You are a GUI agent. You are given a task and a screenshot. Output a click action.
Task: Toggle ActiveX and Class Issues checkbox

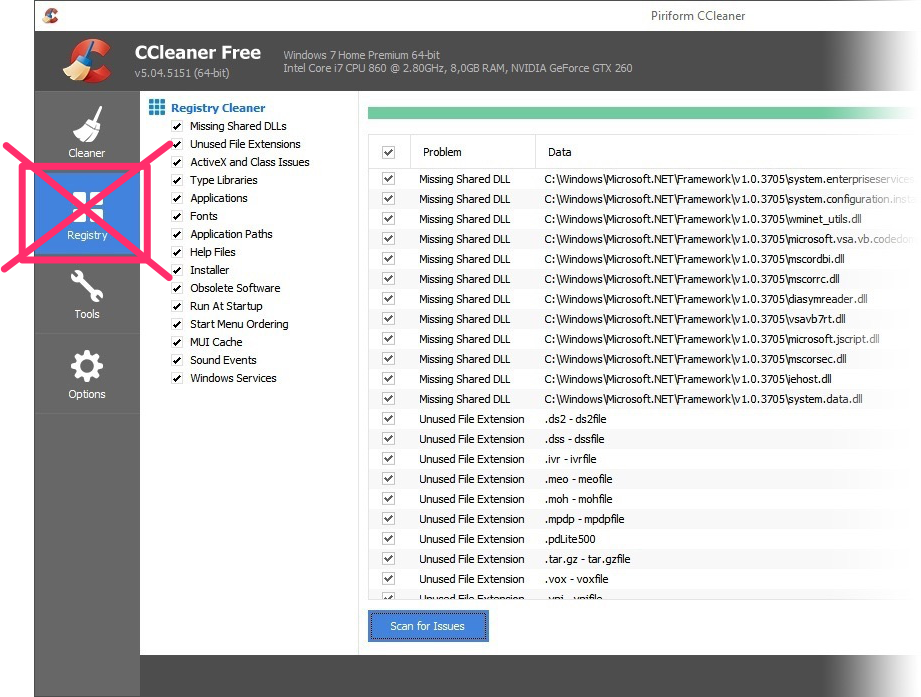click(177, 162)
